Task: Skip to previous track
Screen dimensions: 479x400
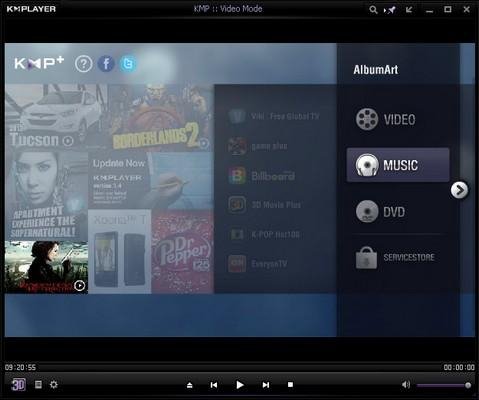Action: coord(214,385)
